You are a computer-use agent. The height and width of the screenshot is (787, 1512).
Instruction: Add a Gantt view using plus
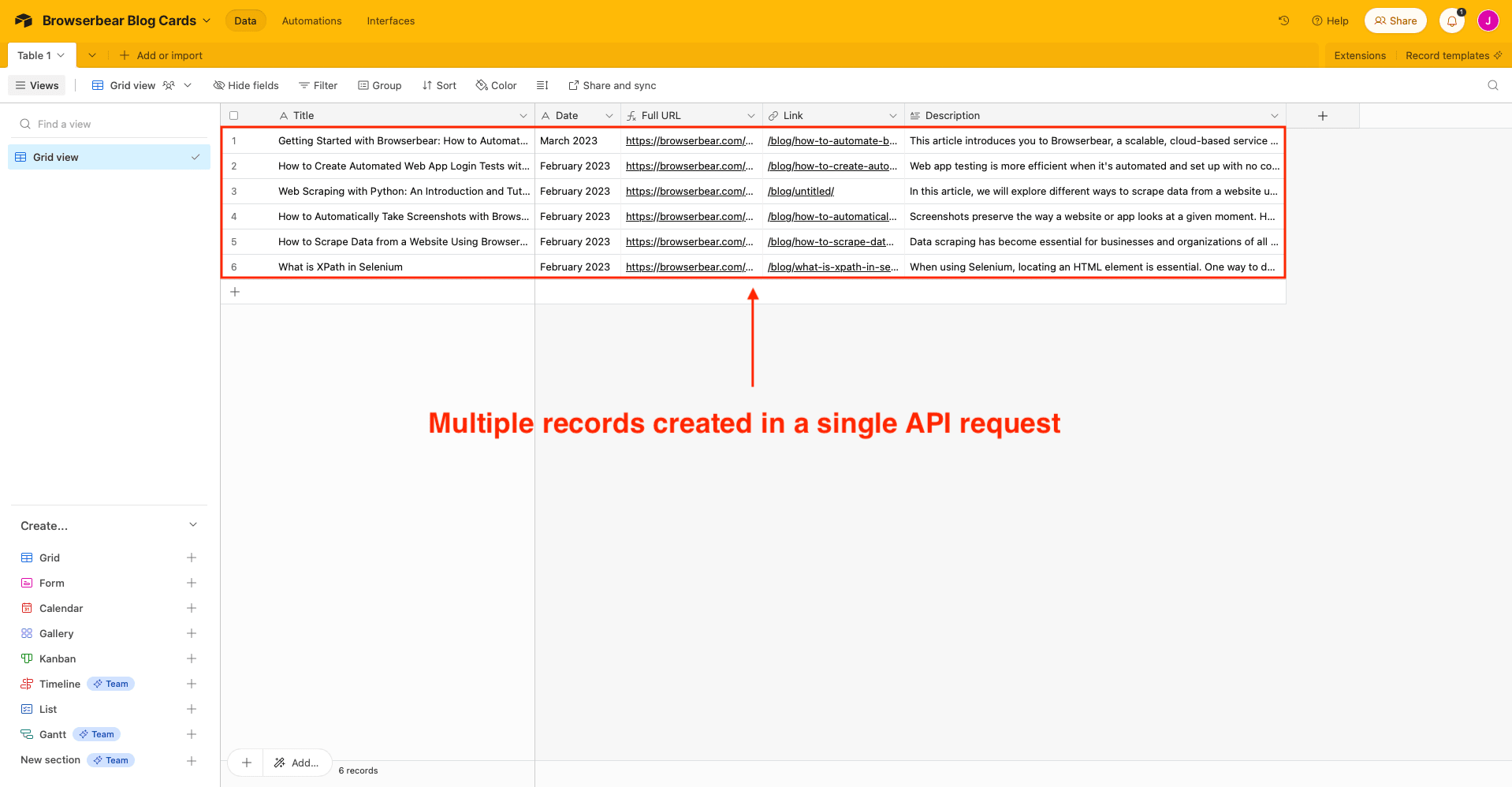pos(192,734)
